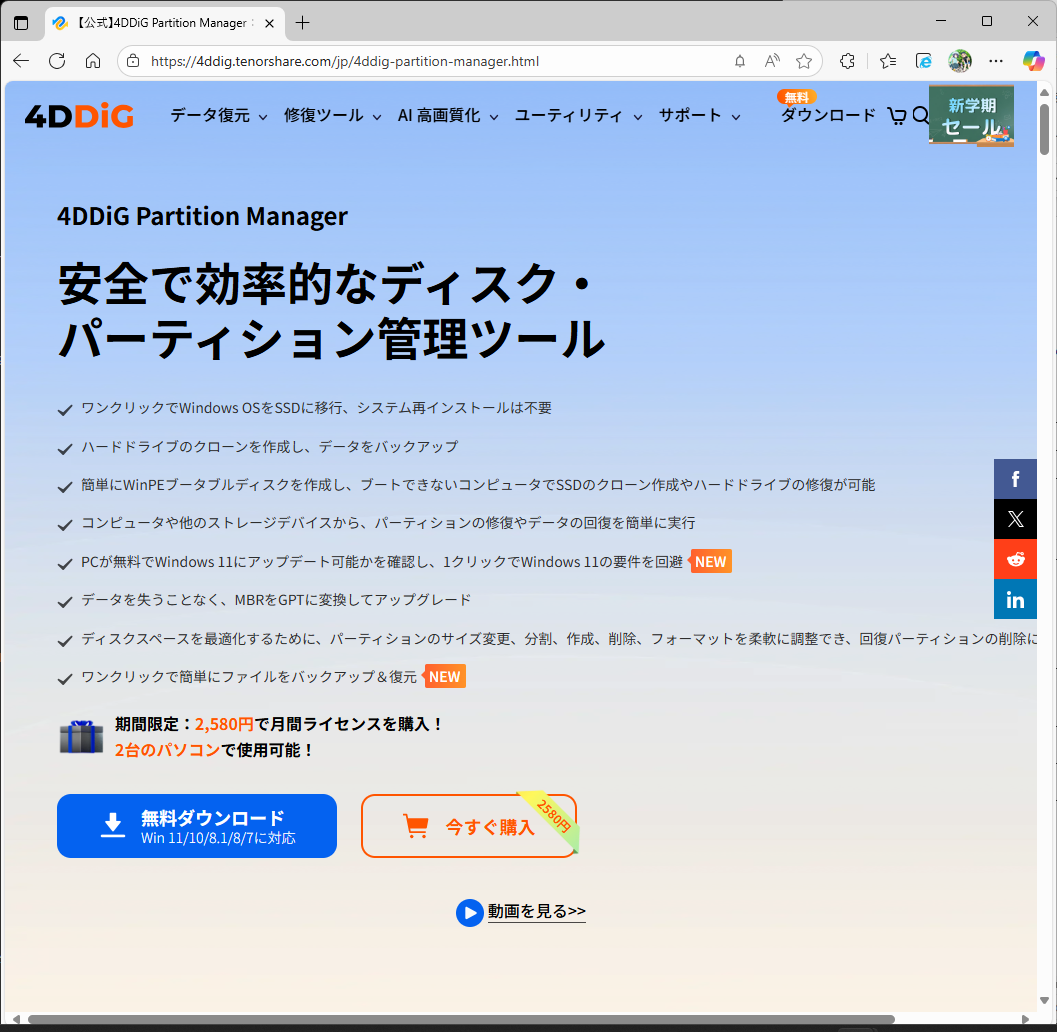Click the Internet Explorer mode icon
1057x1032 pixels.
[x=924, y=61]
